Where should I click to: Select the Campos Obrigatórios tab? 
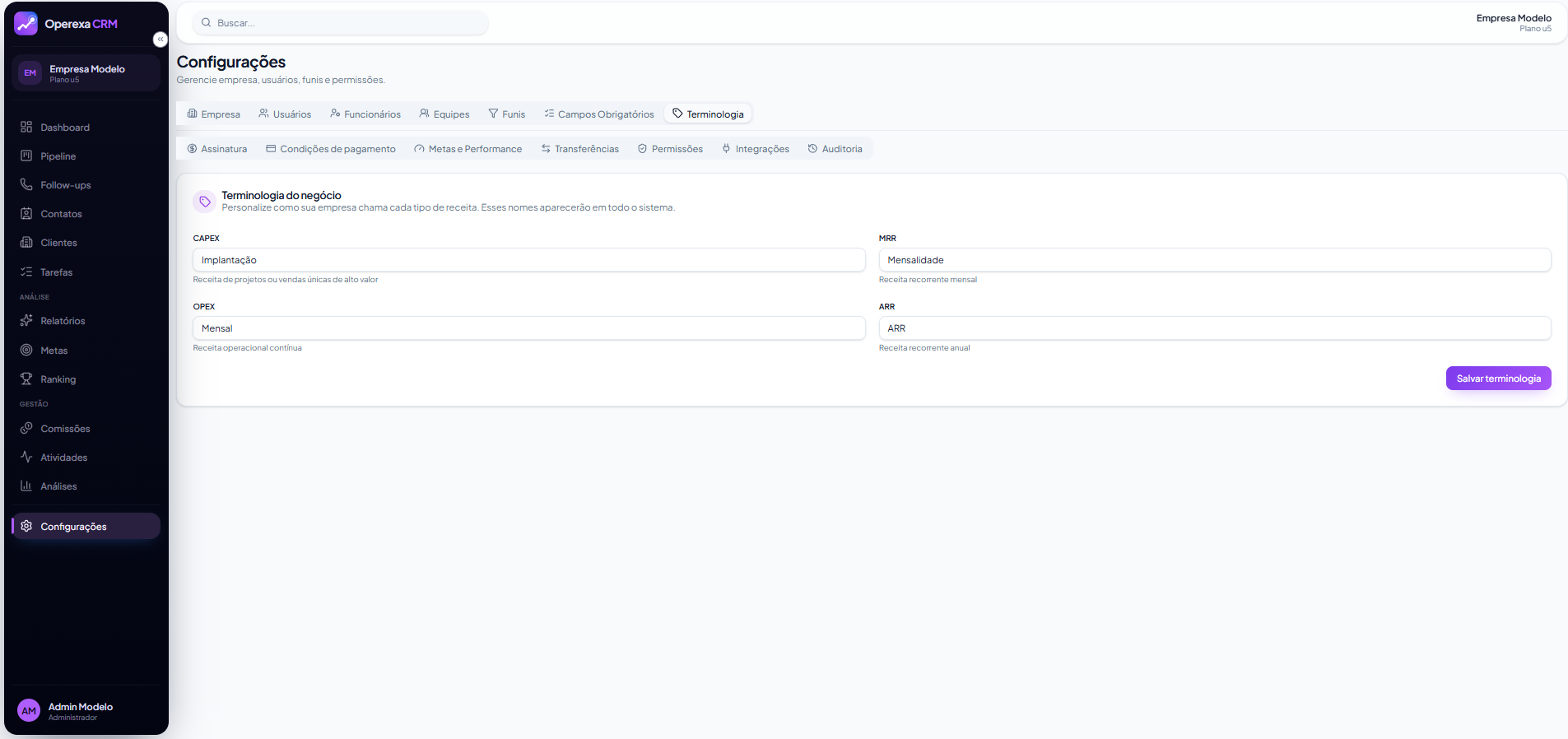599,114
